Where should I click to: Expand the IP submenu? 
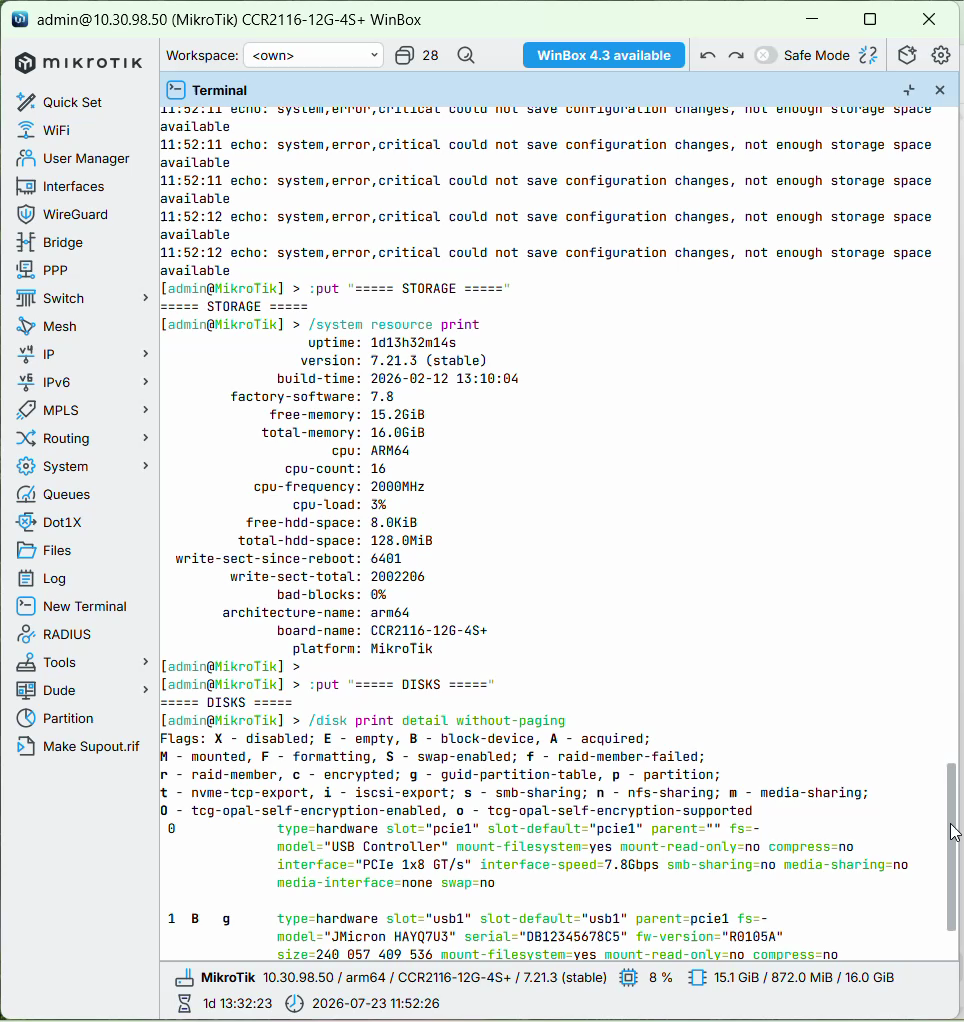pyautogui.click(x=145, y=354)
